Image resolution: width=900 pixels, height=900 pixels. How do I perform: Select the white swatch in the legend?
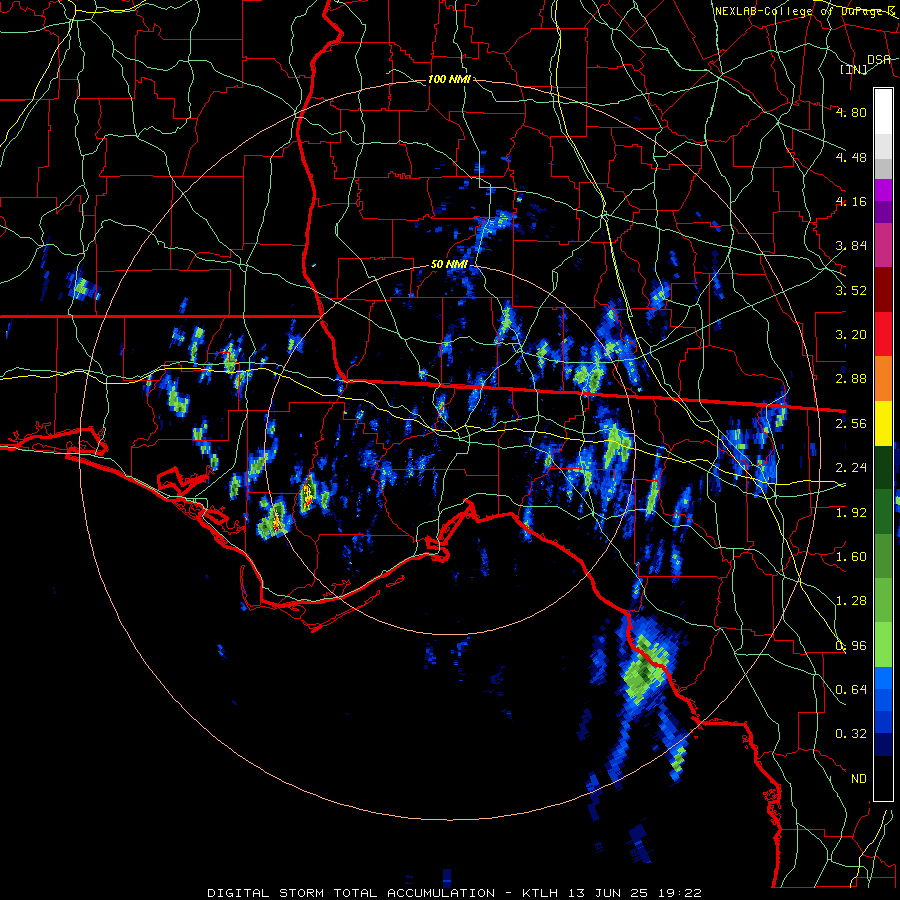(883, 112)
